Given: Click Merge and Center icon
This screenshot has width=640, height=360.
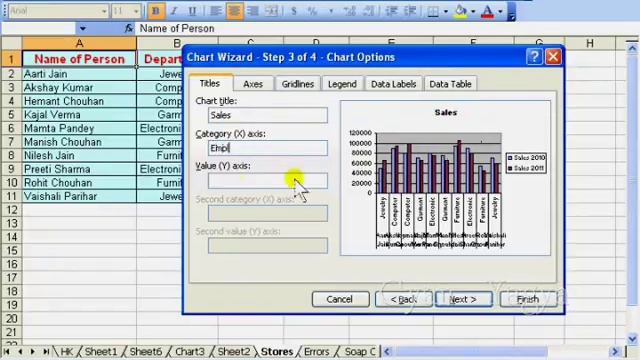Looking at the screenshot, I should (x=271, y=11).
